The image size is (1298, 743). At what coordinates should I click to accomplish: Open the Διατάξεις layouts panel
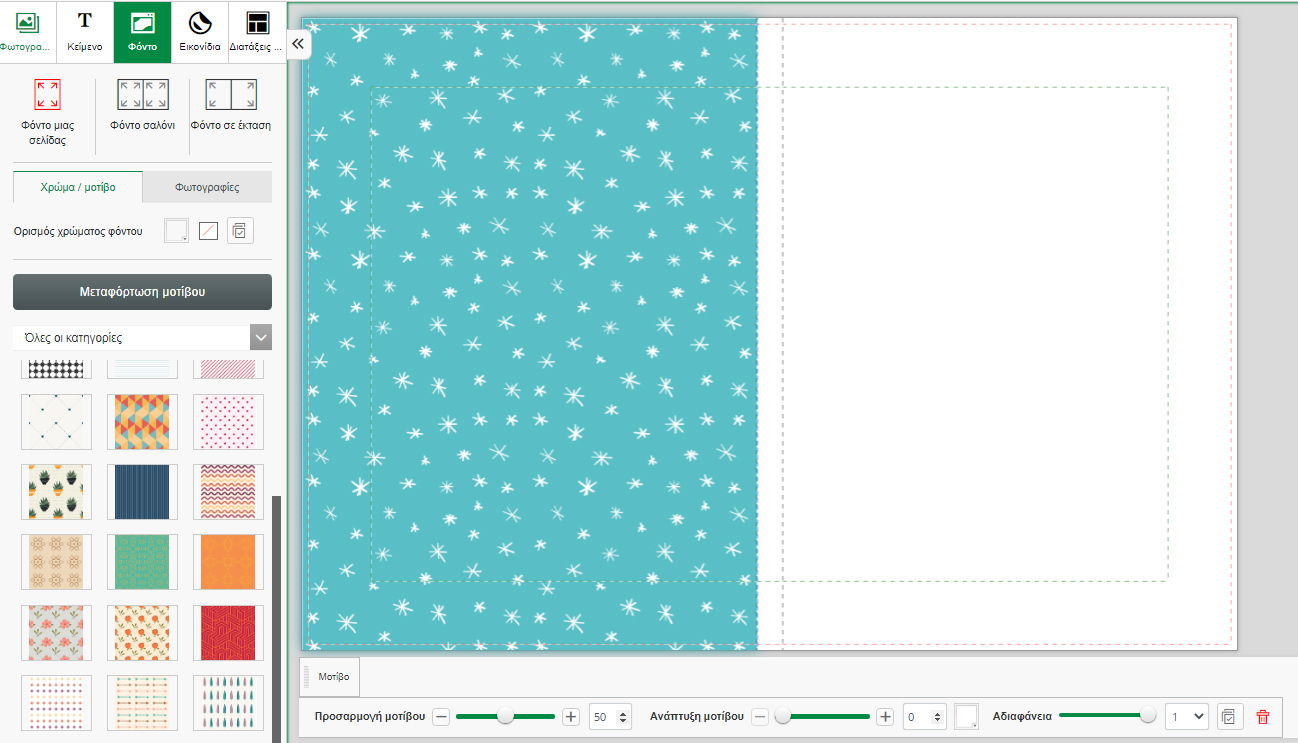coord(257,30)
